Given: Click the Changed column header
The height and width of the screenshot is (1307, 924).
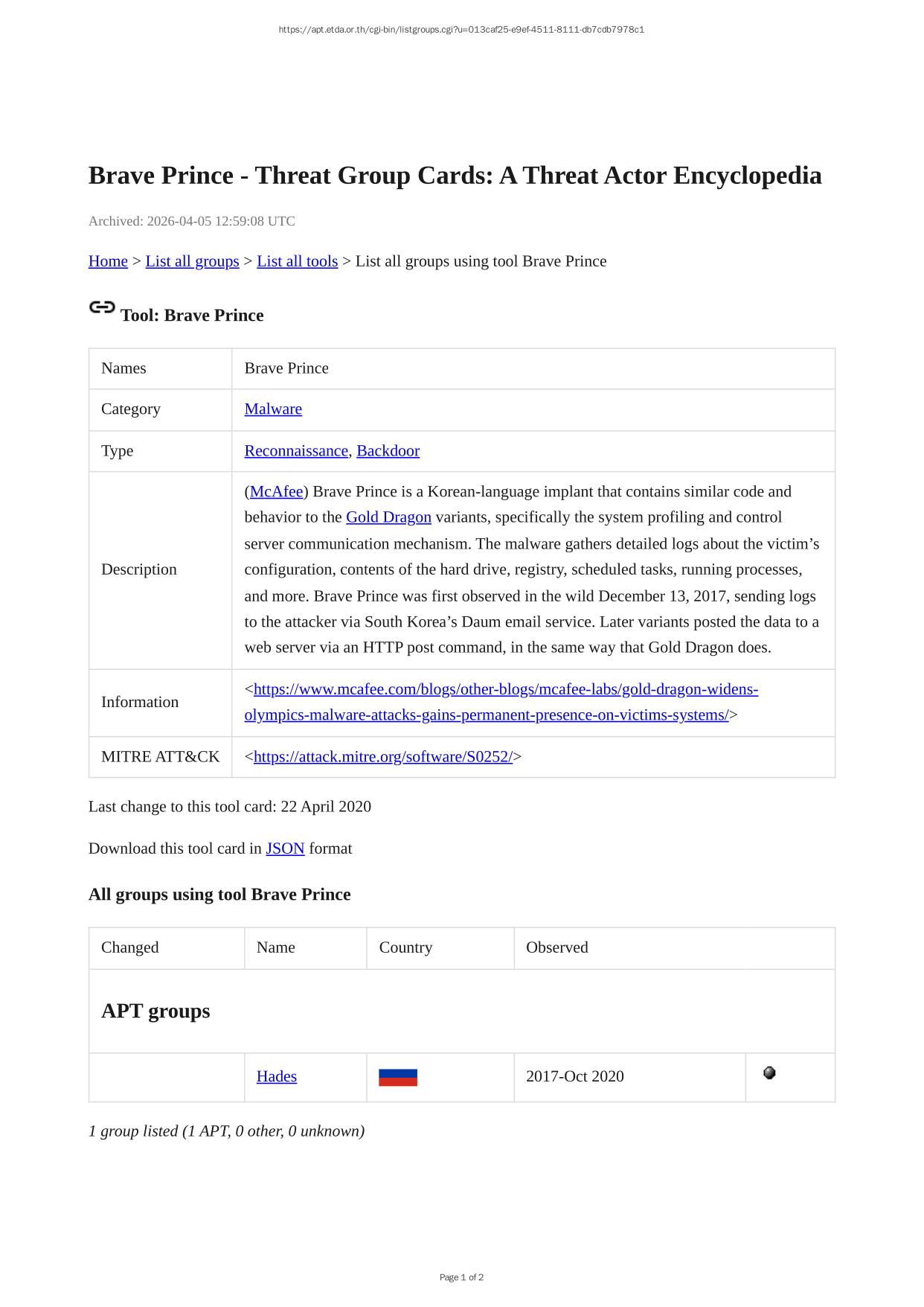Looking at the screenshot, I should (x=130, y=948).
